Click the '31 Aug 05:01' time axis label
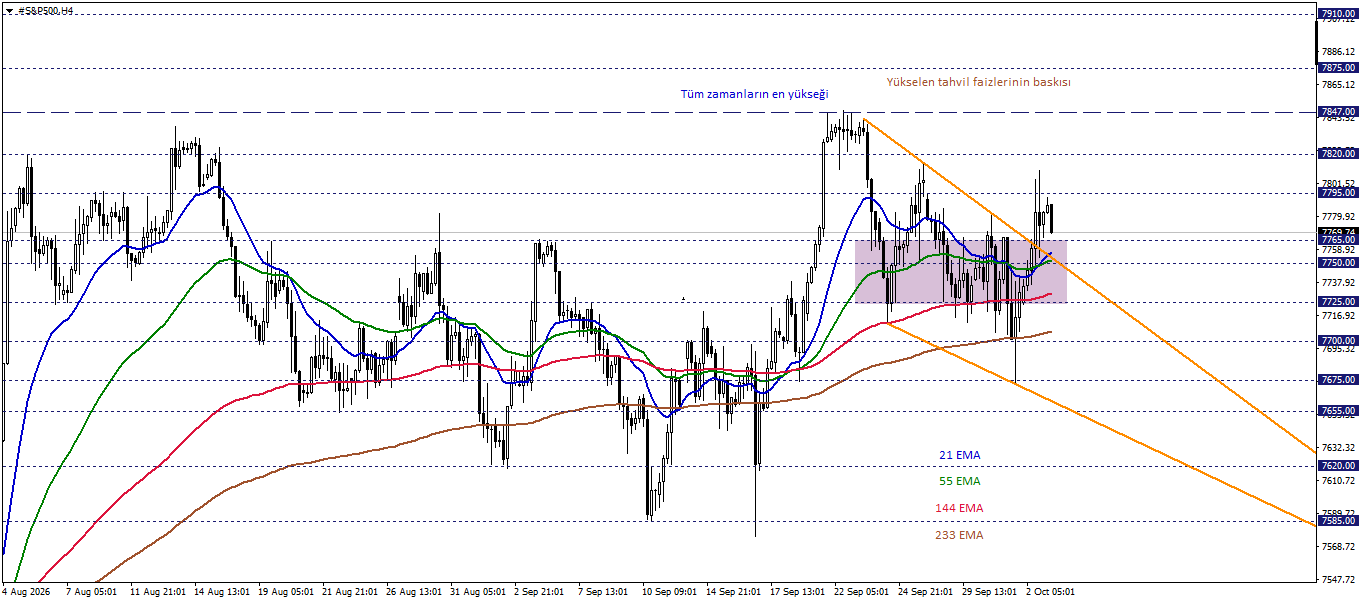 (478, 591)
